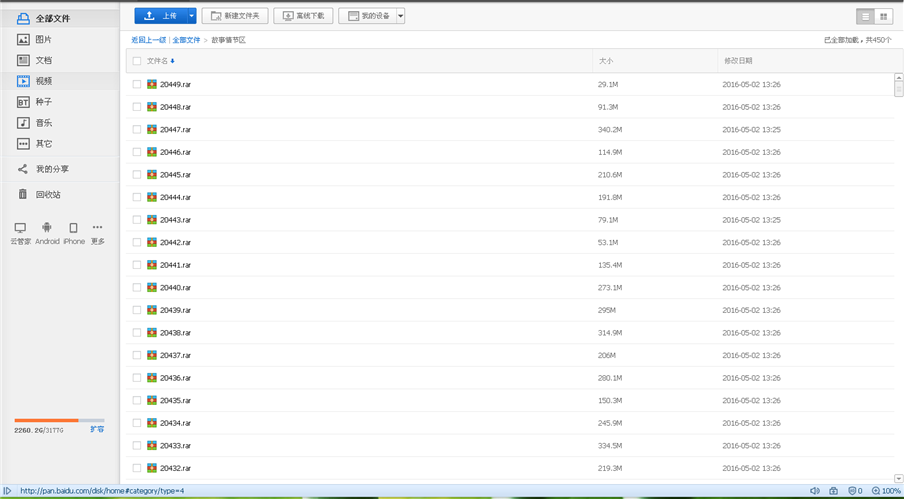Select 回收站 recycle bin in sidebar
Viewport: 904px width, 499px height.
coord(48,195)
